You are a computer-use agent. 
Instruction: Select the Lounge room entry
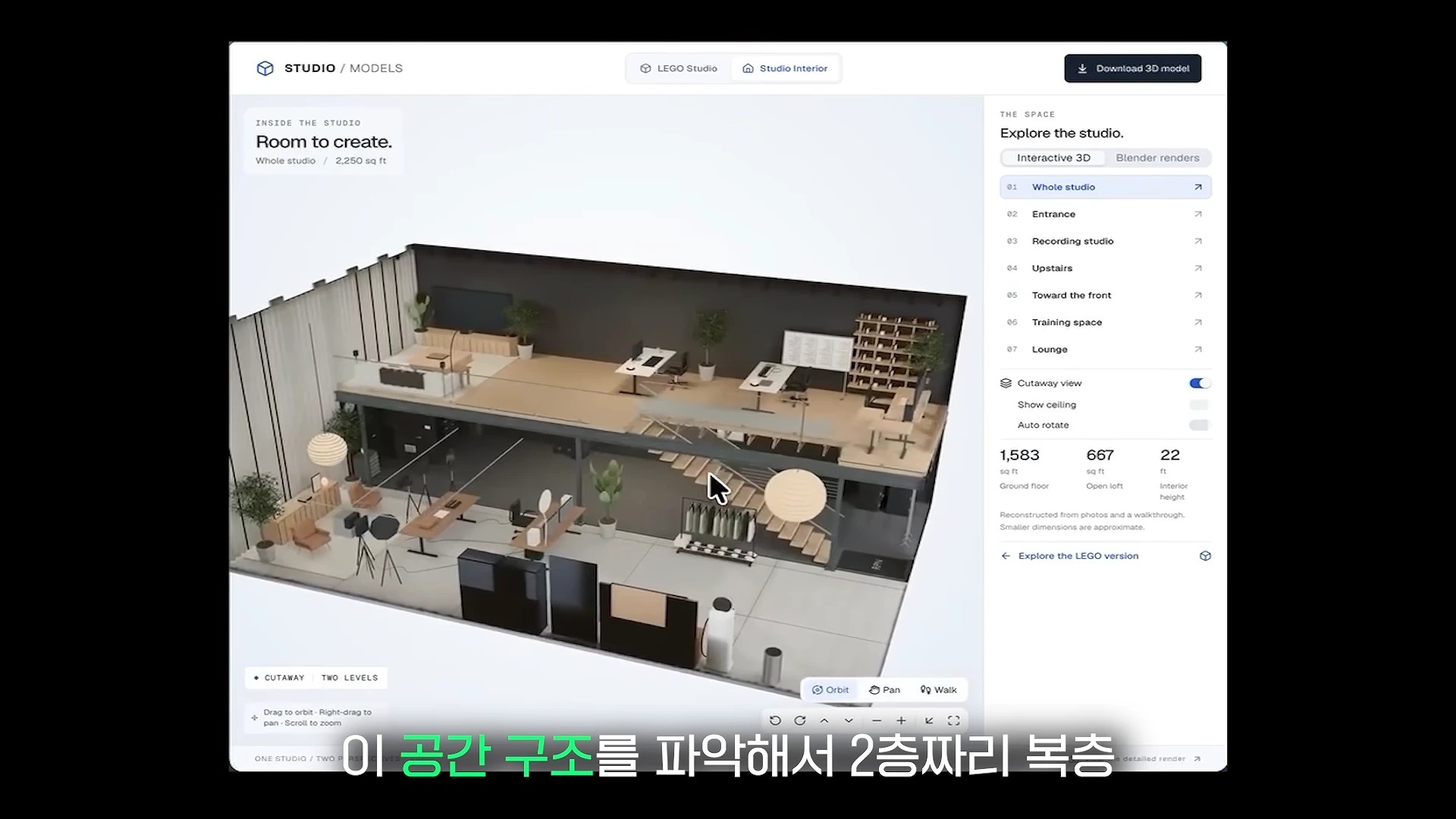(1106, 350)
